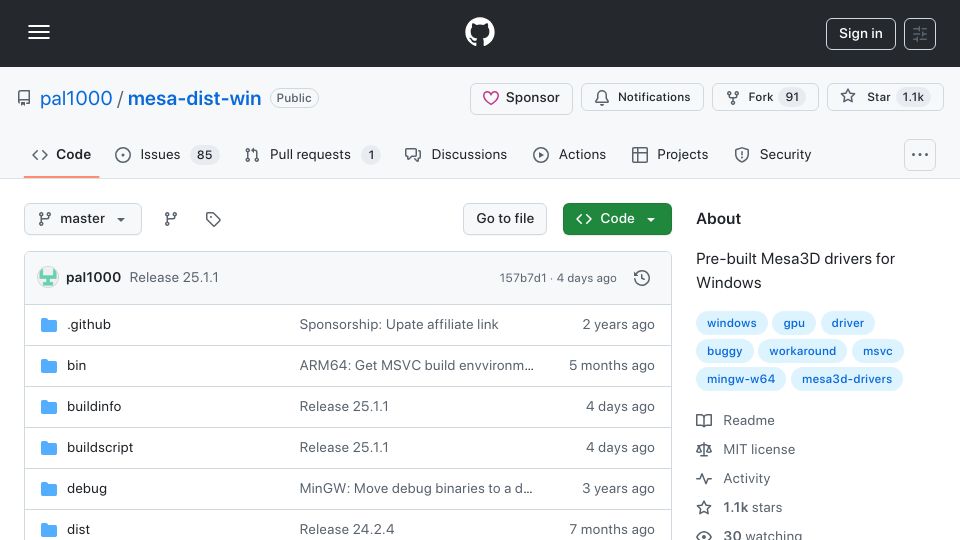Click the msvc topic tag
Screen dimensions: 960x540
coord(877,351)
